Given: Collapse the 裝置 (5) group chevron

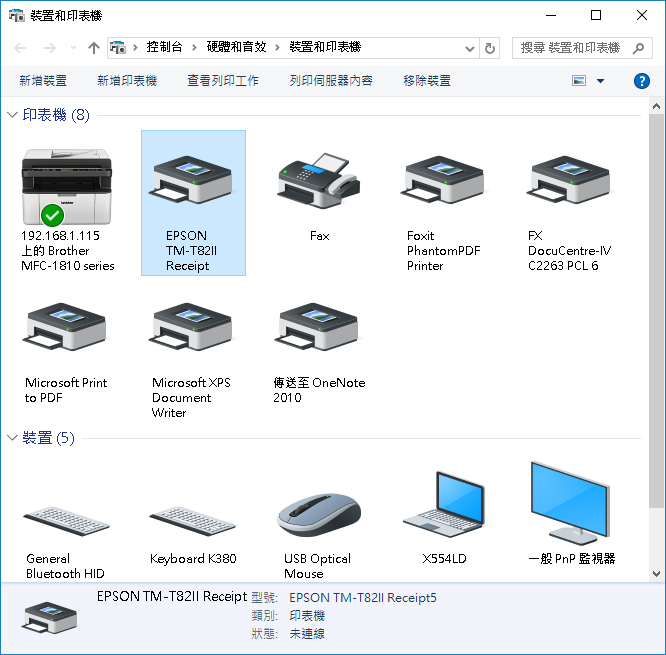Looking at the screenshot, I should 12,438.
